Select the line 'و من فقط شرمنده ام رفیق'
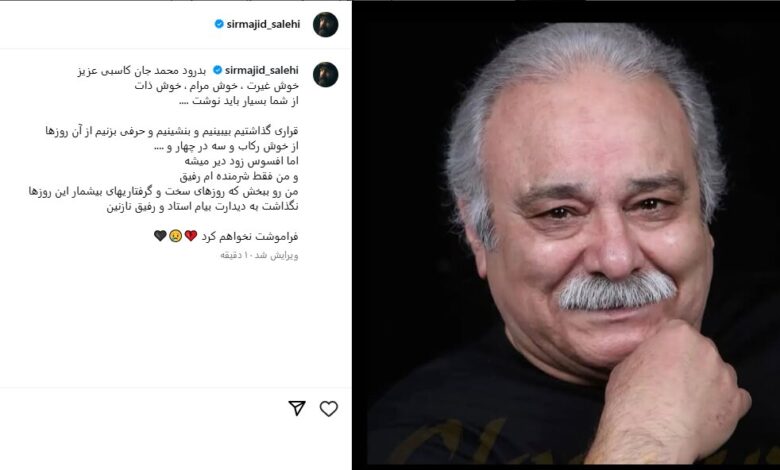Viewport: 780px width, 470px height. point(239,177)
